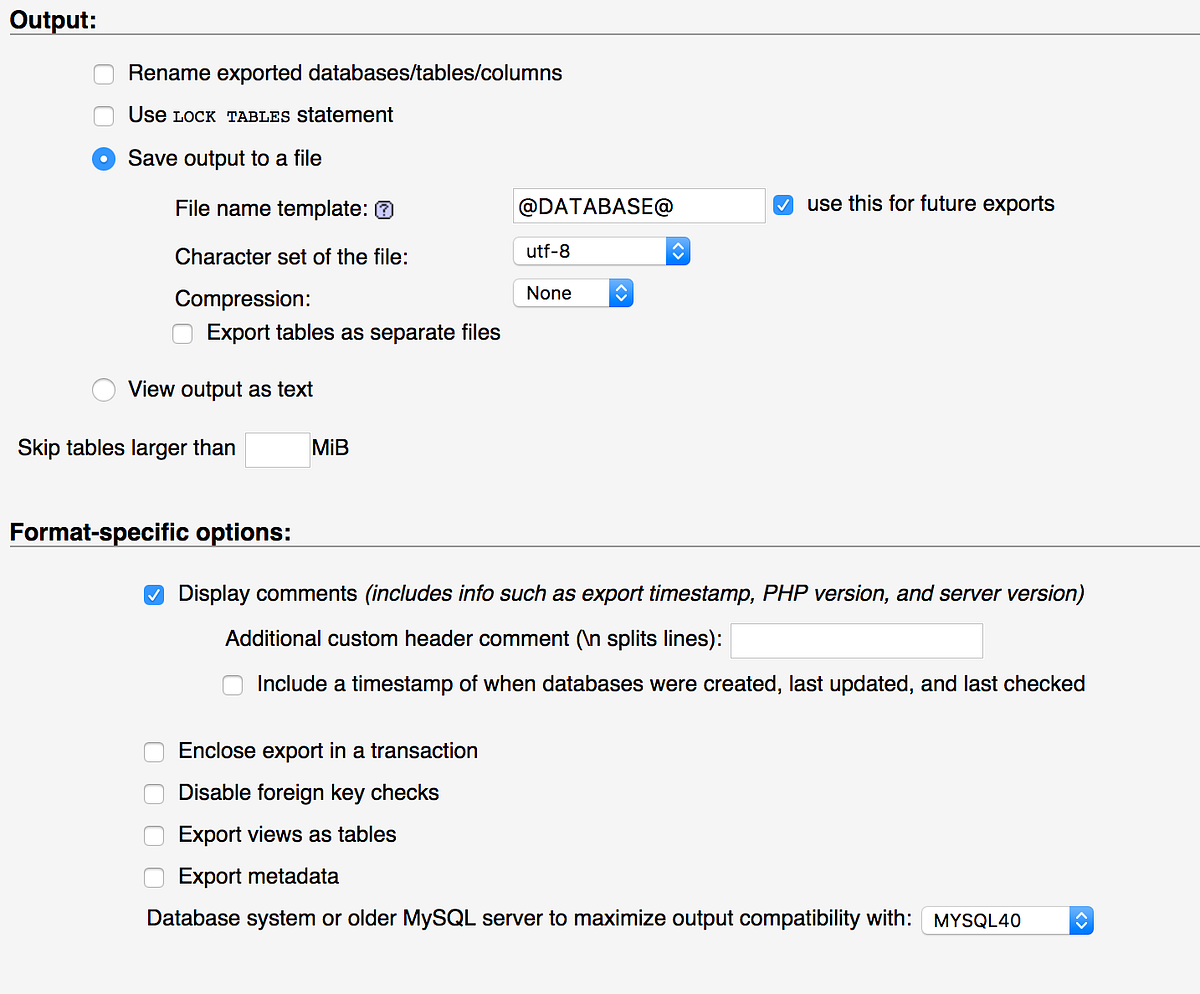The width and height of the screenshot is (1200, 994).
Task: Uncheck use this for future exports
Action: click(x=784, y=205)
